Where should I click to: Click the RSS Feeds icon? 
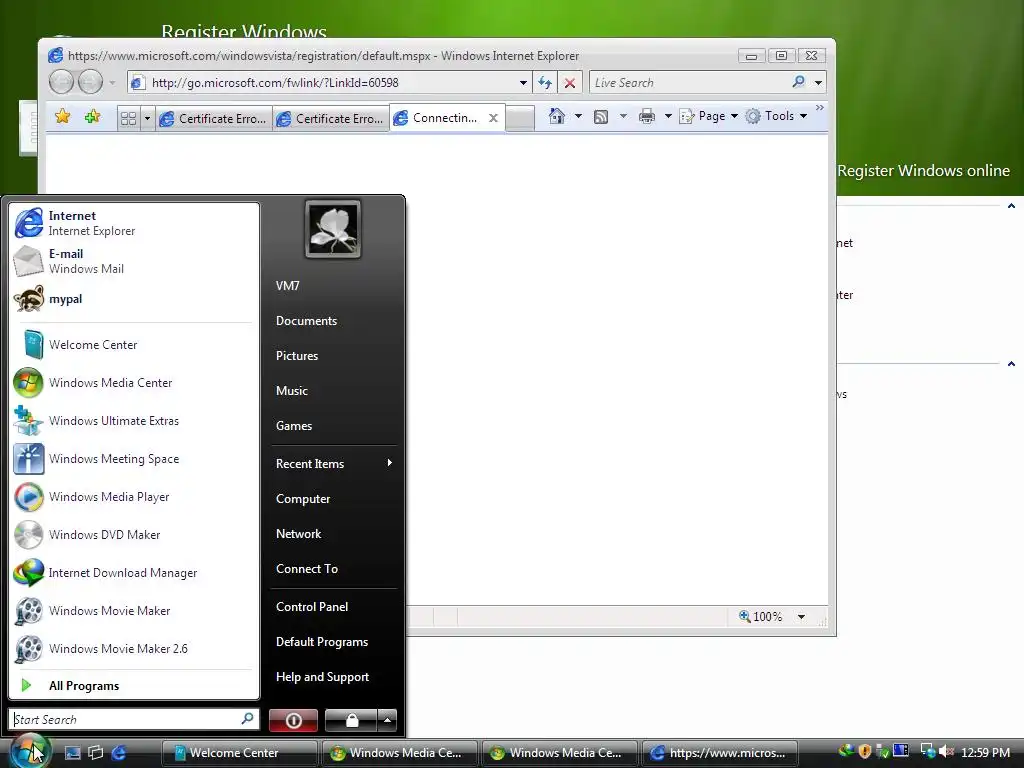pyautogui.click(x=601, y=117)
